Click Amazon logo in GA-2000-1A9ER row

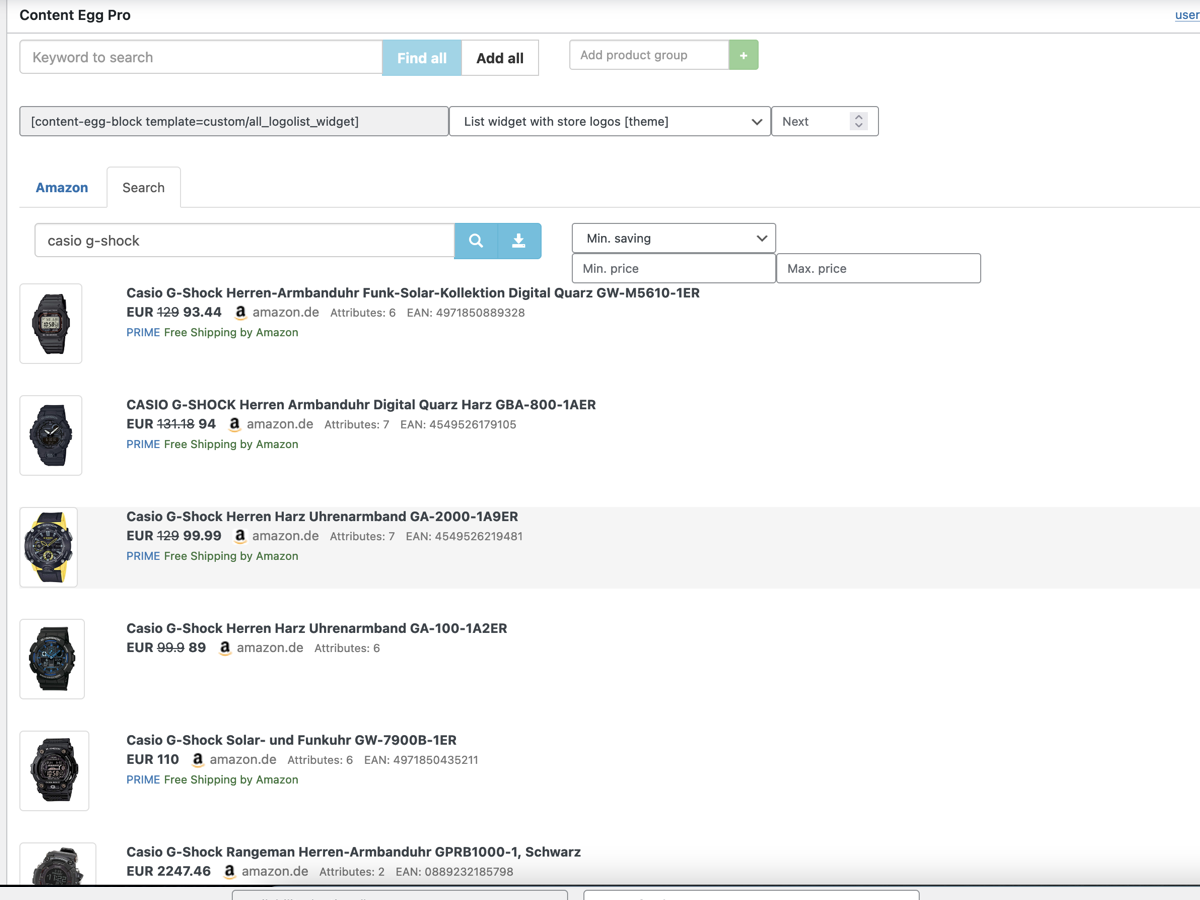(241, 536)
